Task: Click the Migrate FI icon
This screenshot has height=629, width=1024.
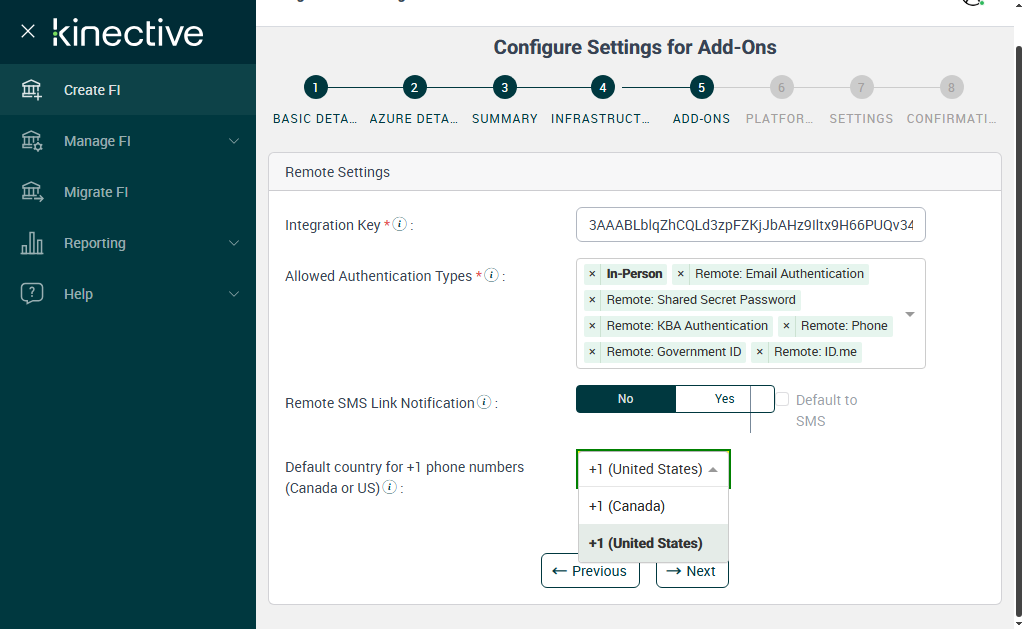Action: [32, 192]
